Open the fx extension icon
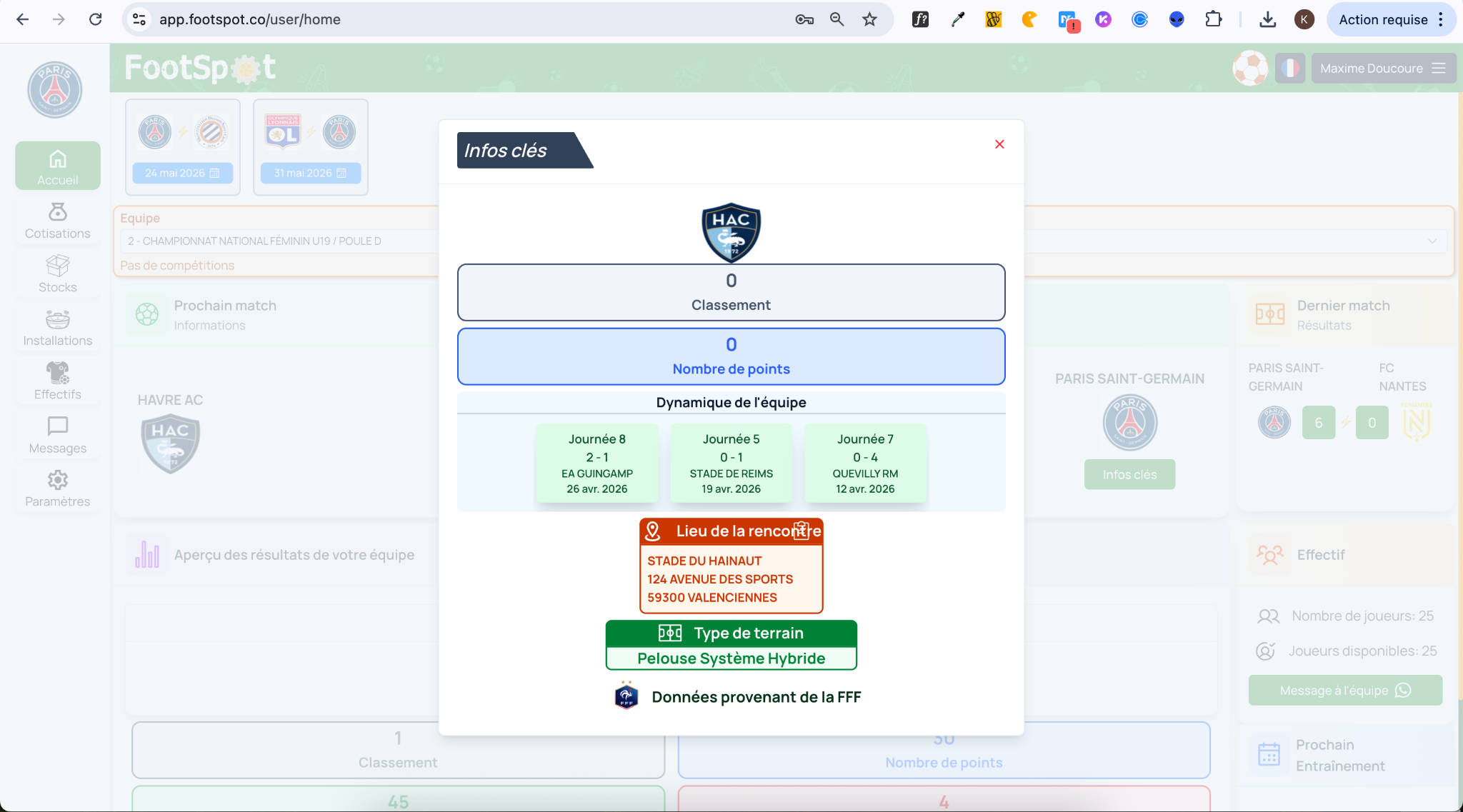Viewport: 1463px width, 812px height. pos(920,19)
